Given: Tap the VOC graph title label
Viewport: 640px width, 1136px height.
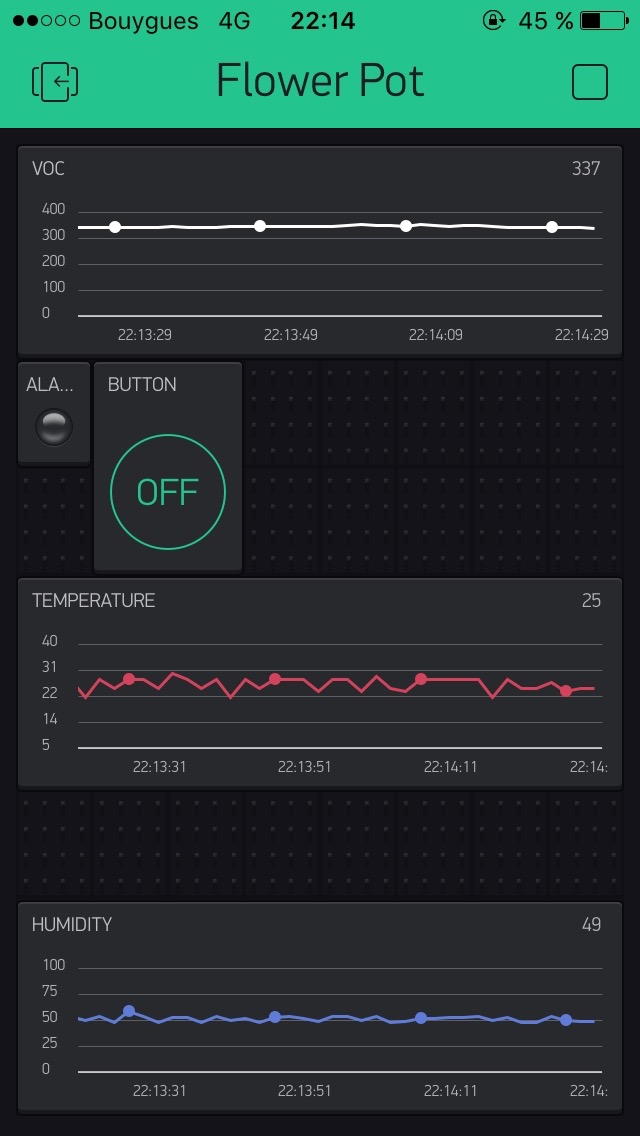Looking at the screenshot, I should [48, 168].
